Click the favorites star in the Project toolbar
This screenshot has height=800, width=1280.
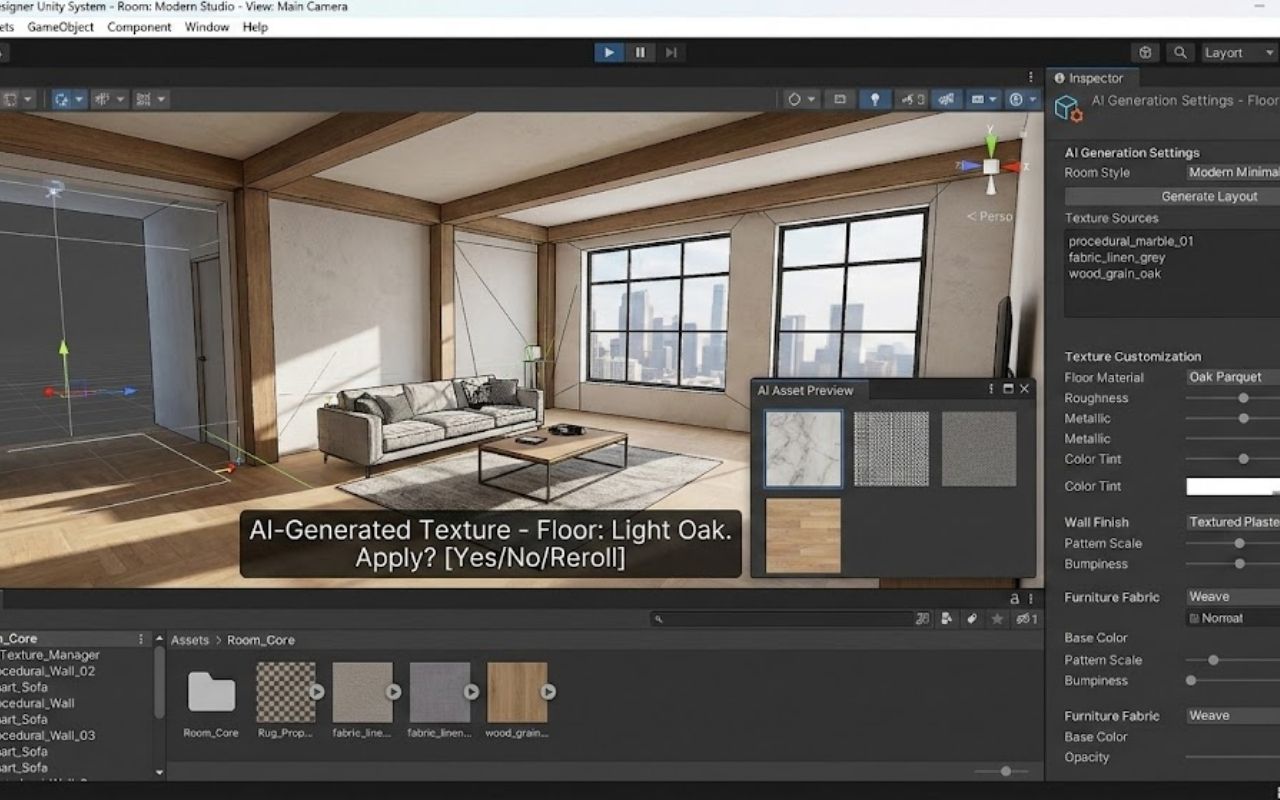[996, 619]
